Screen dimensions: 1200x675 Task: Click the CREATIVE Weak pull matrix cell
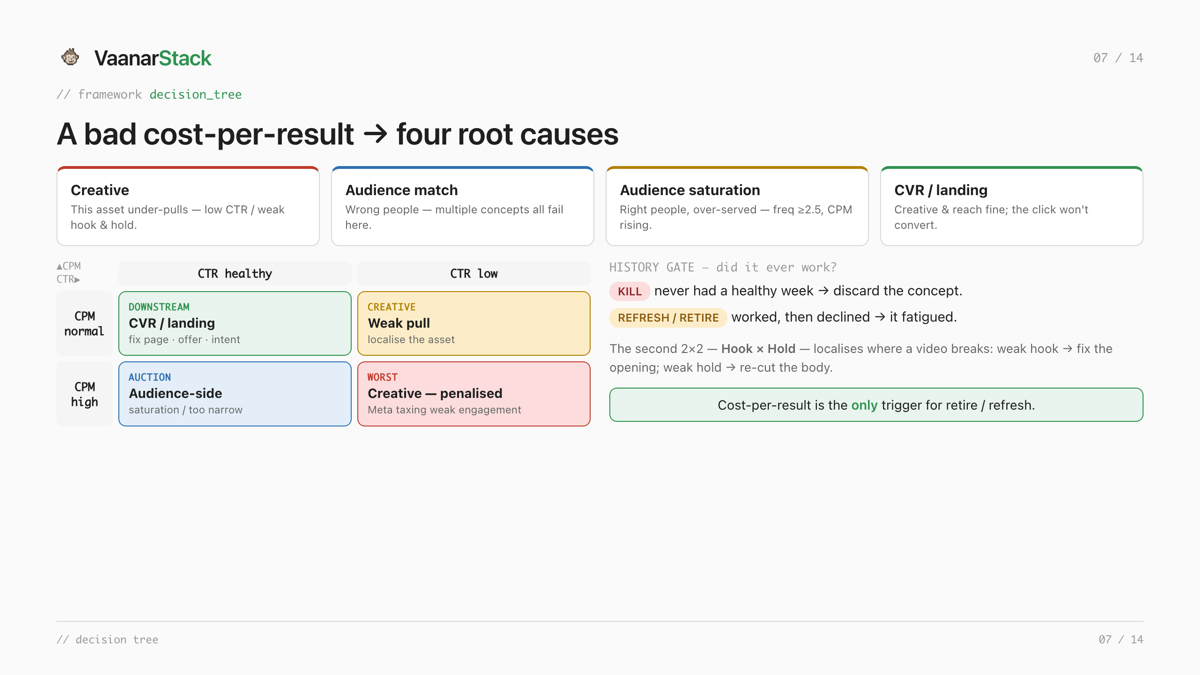tap(474, 324)
